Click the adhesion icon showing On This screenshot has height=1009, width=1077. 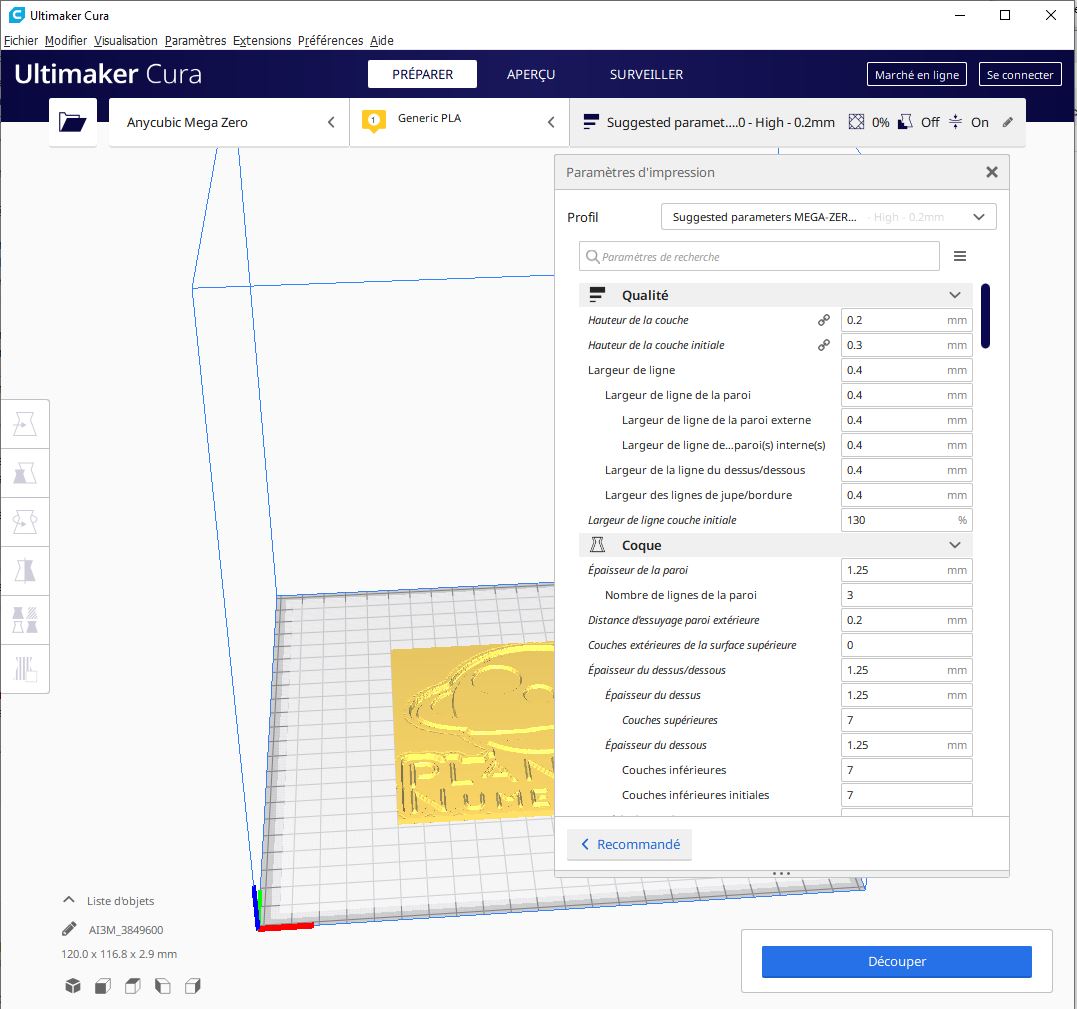click(955, 122)
